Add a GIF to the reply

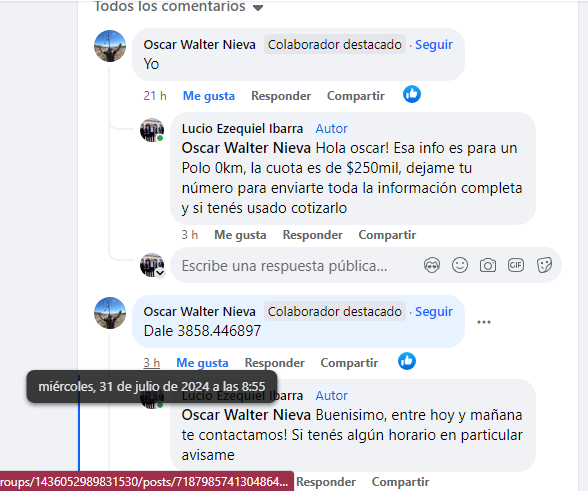pos(516,265)
